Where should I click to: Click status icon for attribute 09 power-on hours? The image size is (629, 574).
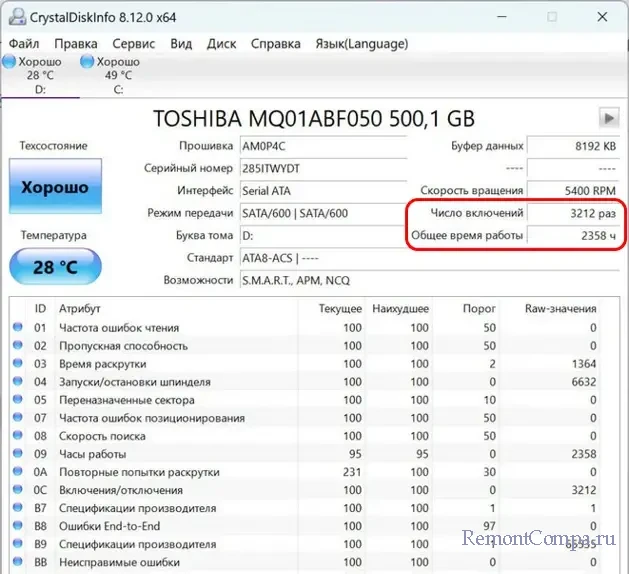click(17, 454)
